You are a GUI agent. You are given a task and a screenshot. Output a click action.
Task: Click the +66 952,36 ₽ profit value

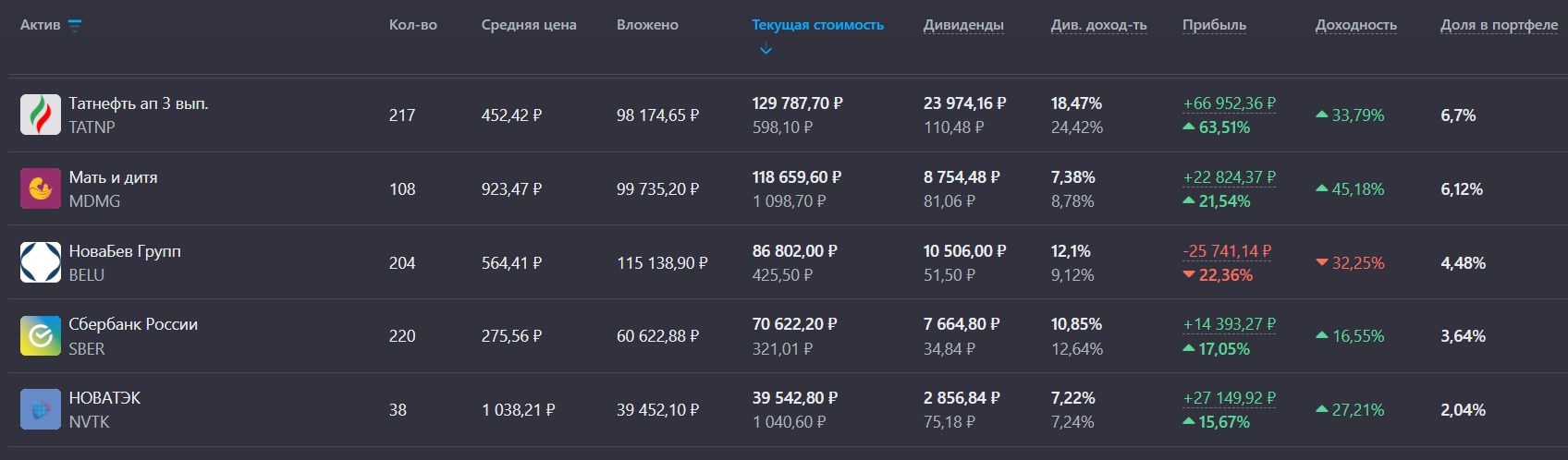[x=1230, y=103]
